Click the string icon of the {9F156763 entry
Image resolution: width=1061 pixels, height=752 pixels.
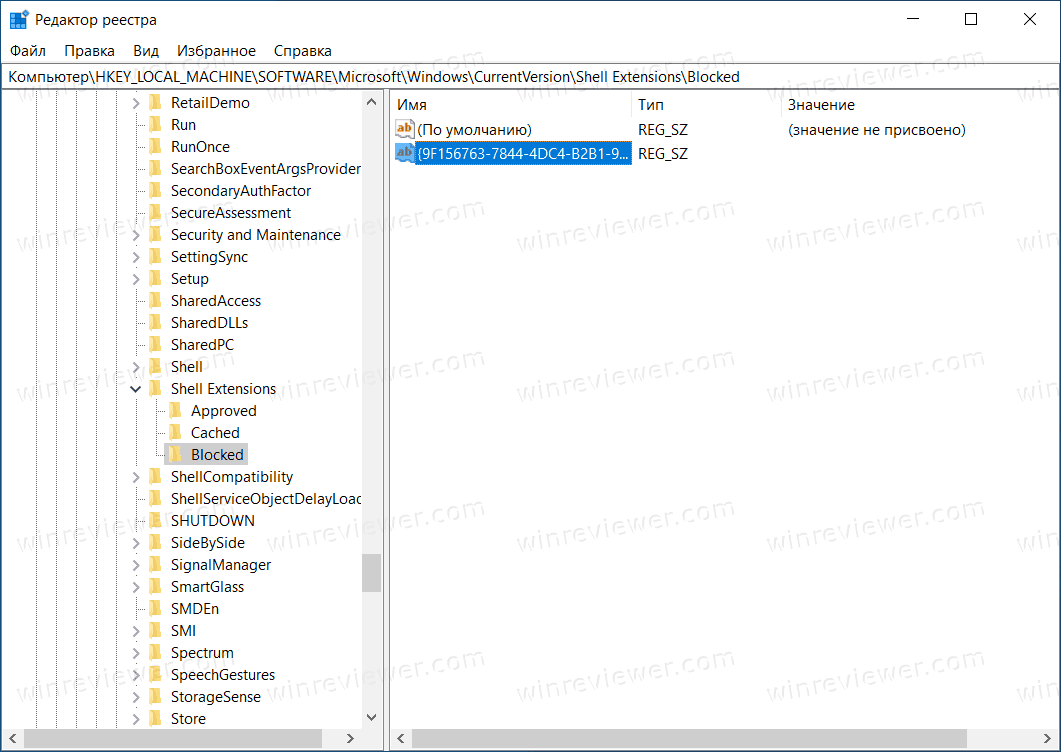(405, 153)
